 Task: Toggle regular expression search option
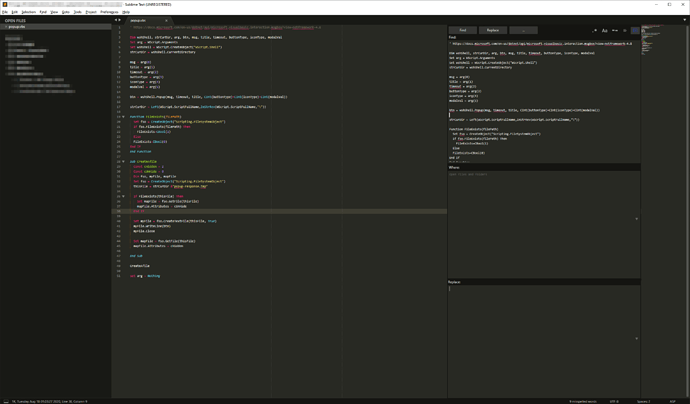coord(595,30)
